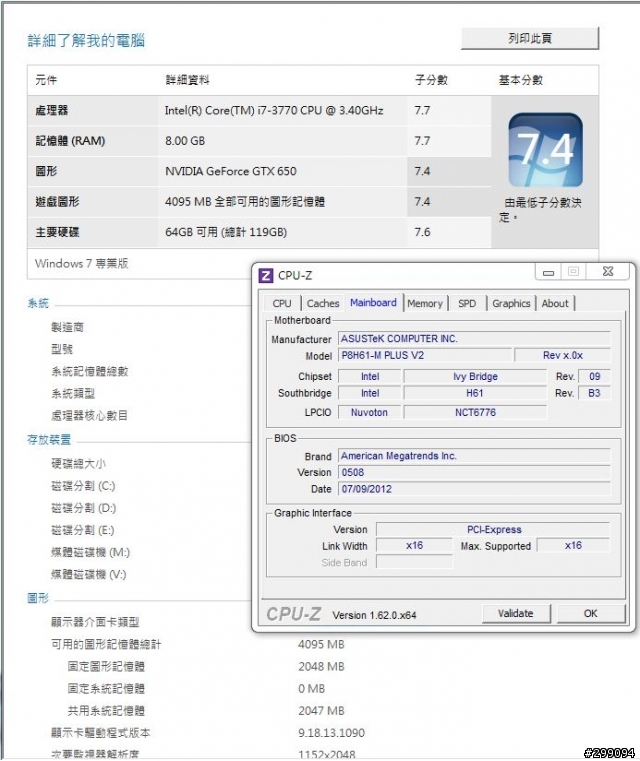The image size is (640, 761).
Task: Click the BIOS Date 07/09/2012 field
Action: pos(474,489)
